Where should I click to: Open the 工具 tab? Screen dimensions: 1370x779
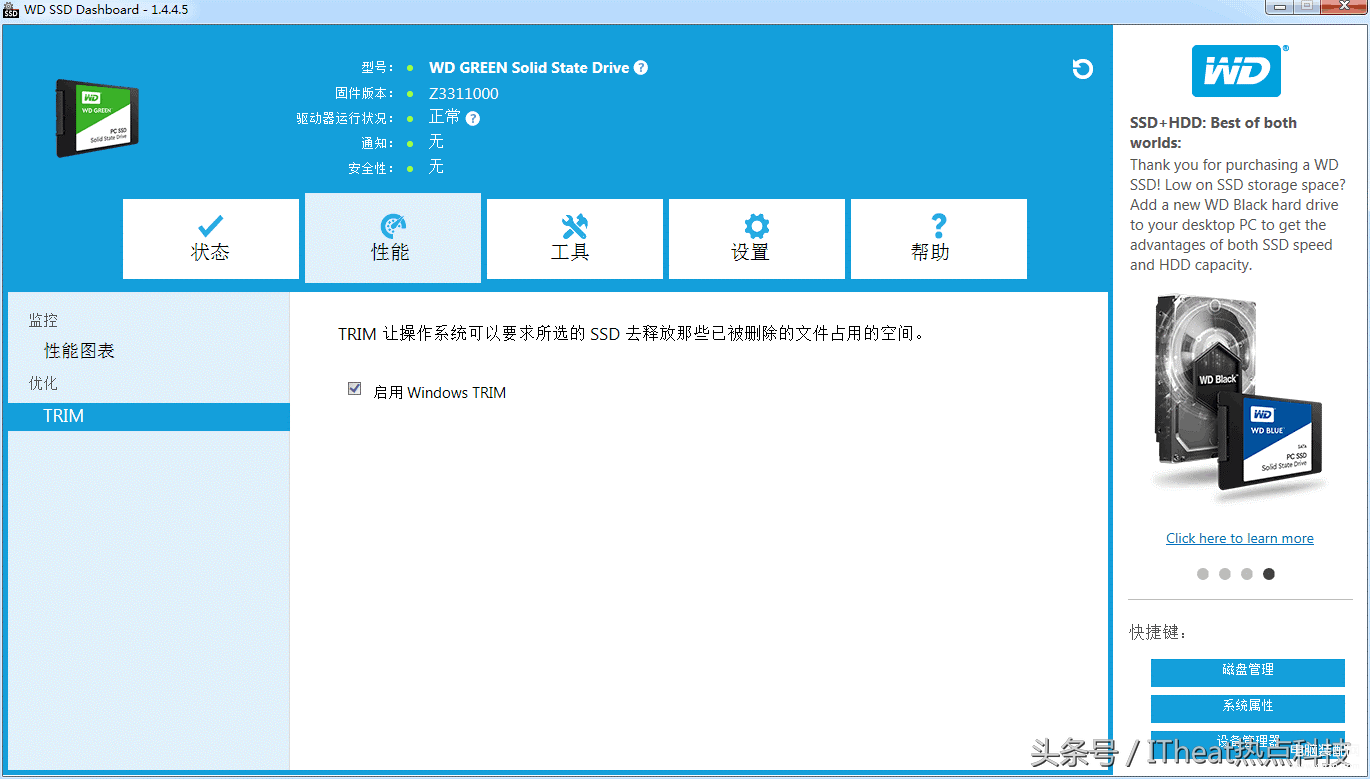[575, 239]
